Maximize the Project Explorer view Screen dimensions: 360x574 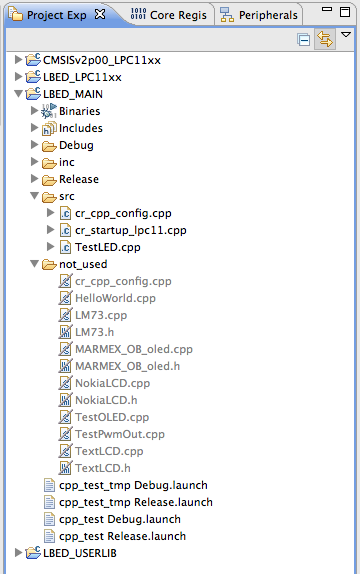345,12
